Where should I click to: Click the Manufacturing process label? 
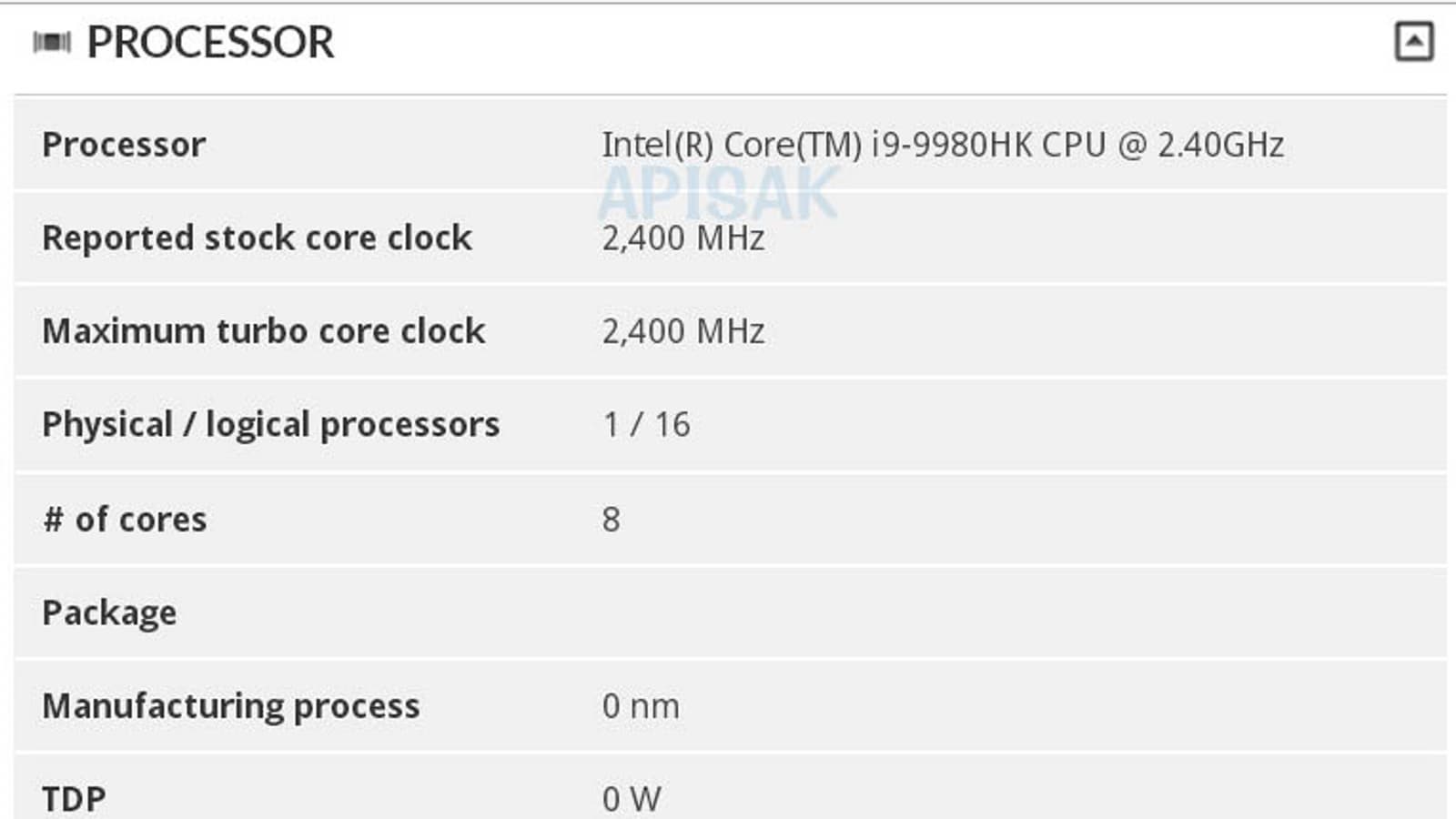[x=231, y=707]
